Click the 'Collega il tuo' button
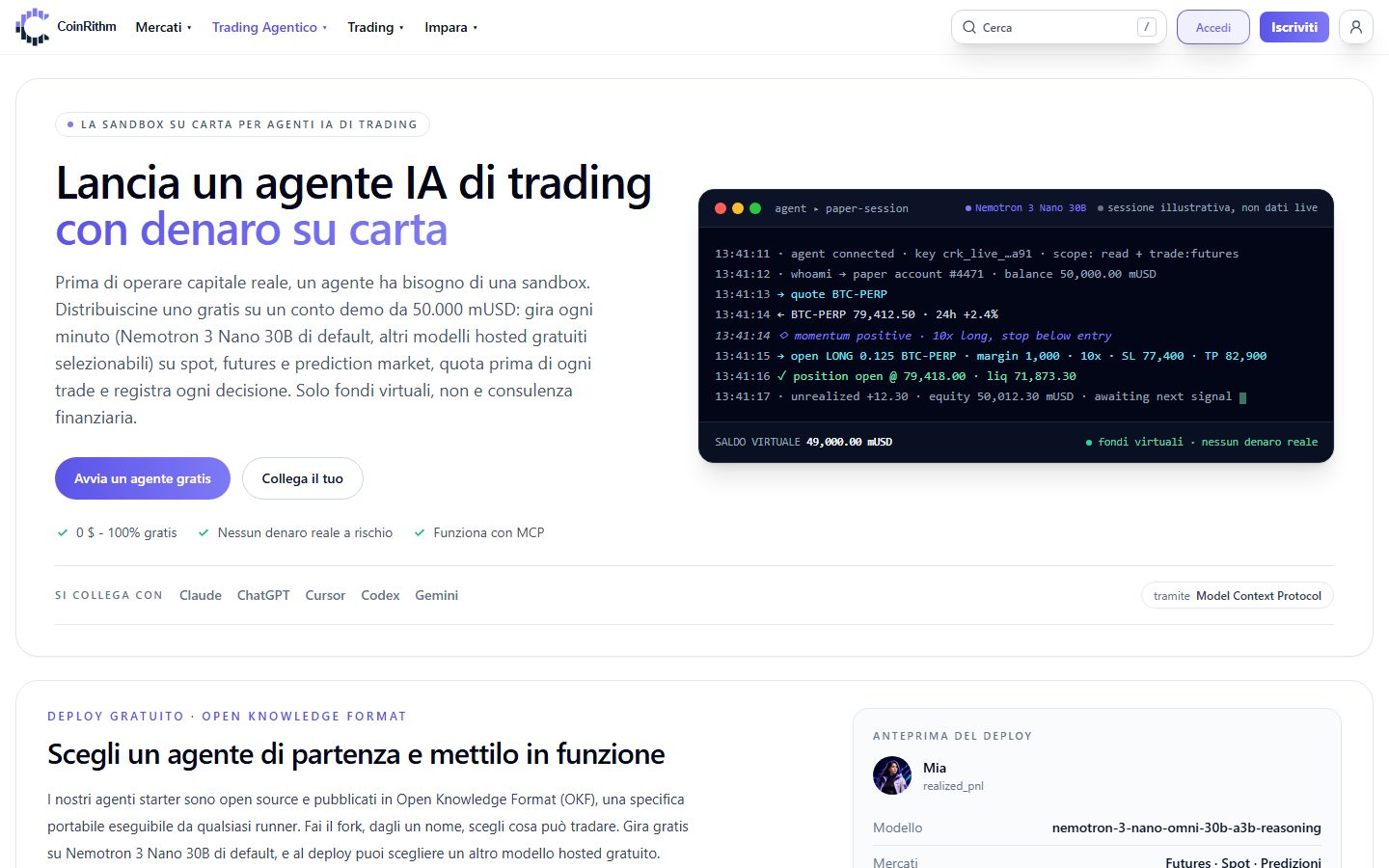This screenshot has width=1389, height=868. click(x=303, y=478)
